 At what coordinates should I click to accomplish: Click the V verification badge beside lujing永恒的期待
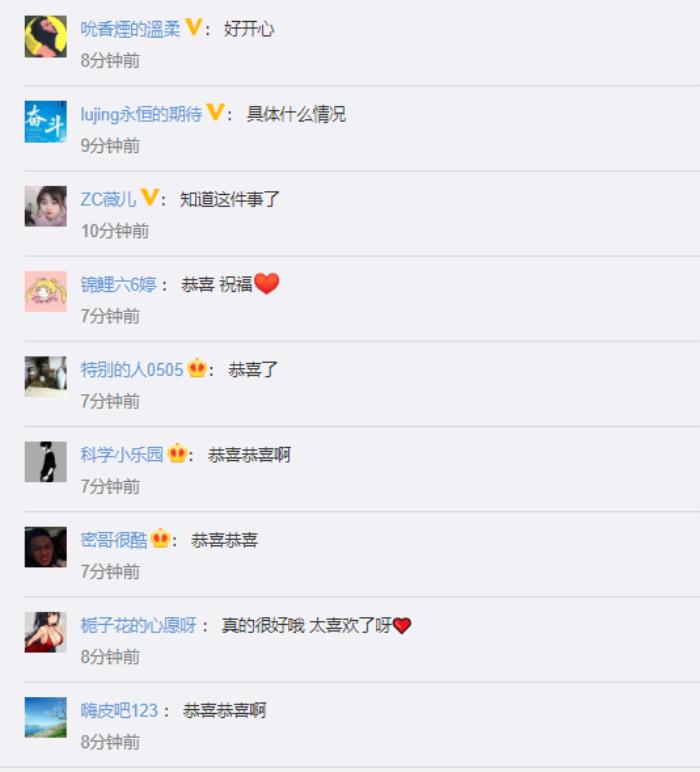click(x=215, y=112)
